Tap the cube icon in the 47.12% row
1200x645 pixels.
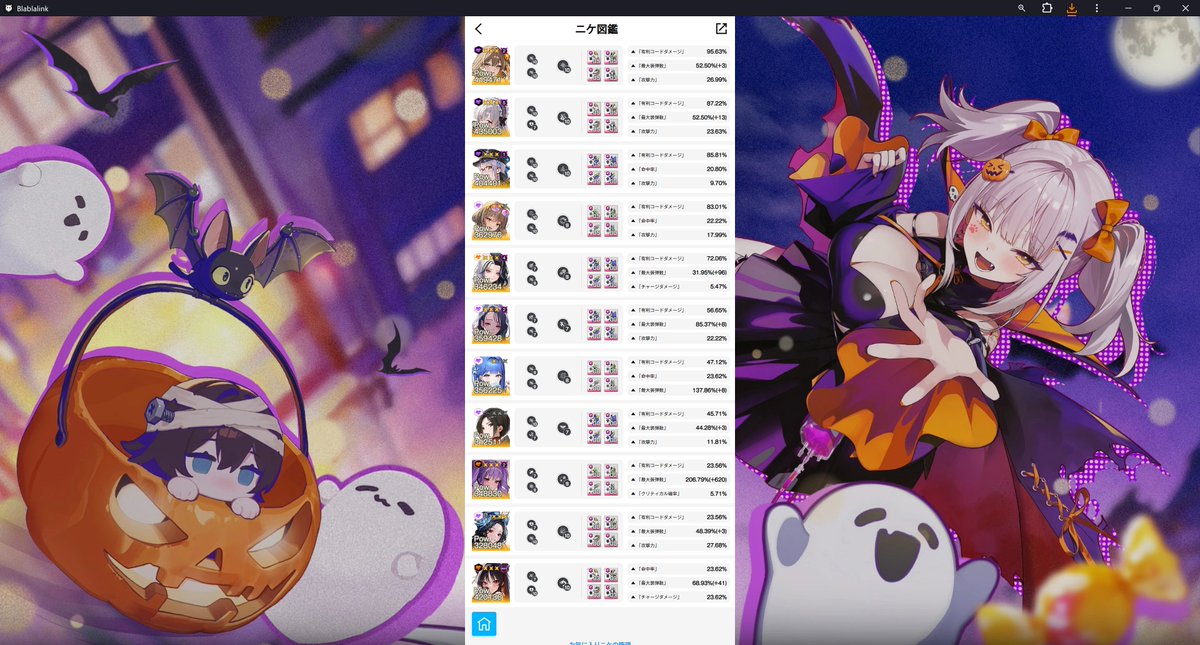coord(563,377)
